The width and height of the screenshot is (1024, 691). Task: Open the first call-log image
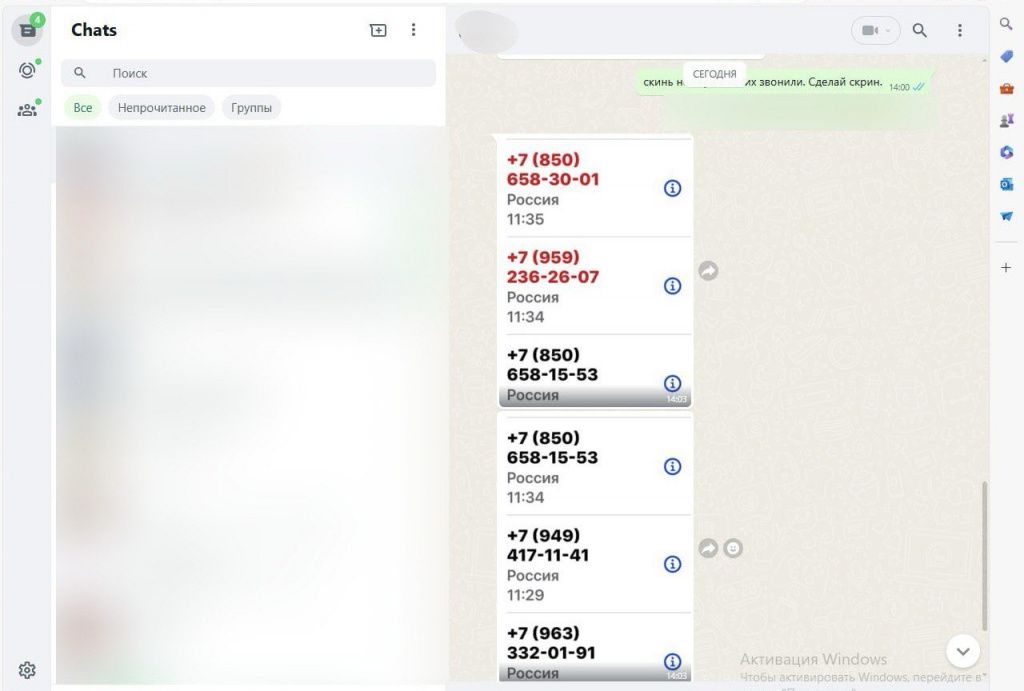(x=595, y=270)
